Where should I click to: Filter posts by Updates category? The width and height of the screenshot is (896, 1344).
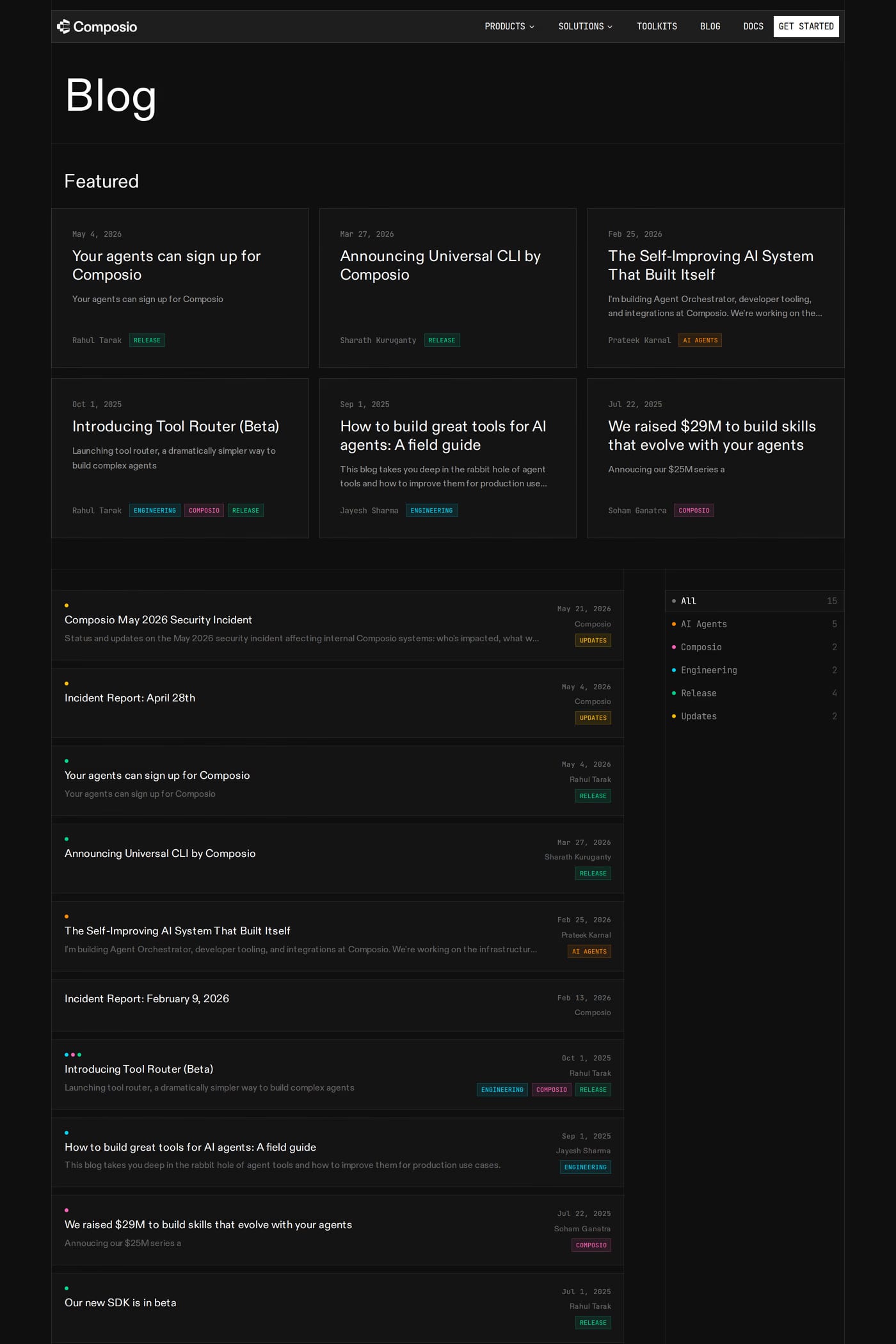[755, 716]
